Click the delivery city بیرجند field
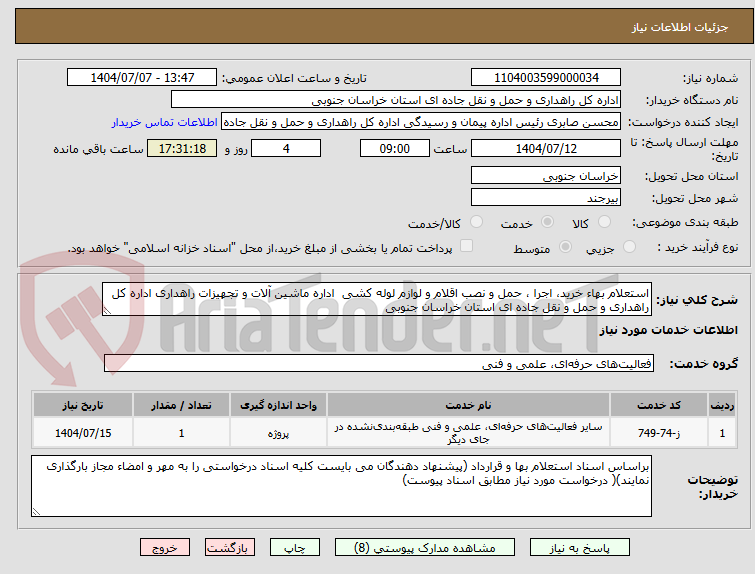The image size is (755, 574). (546, 197)
